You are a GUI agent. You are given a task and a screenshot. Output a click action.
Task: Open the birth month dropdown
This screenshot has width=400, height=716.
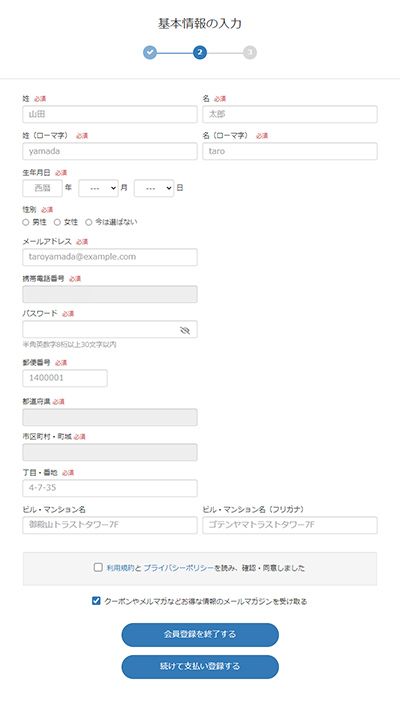pos(99,188)
